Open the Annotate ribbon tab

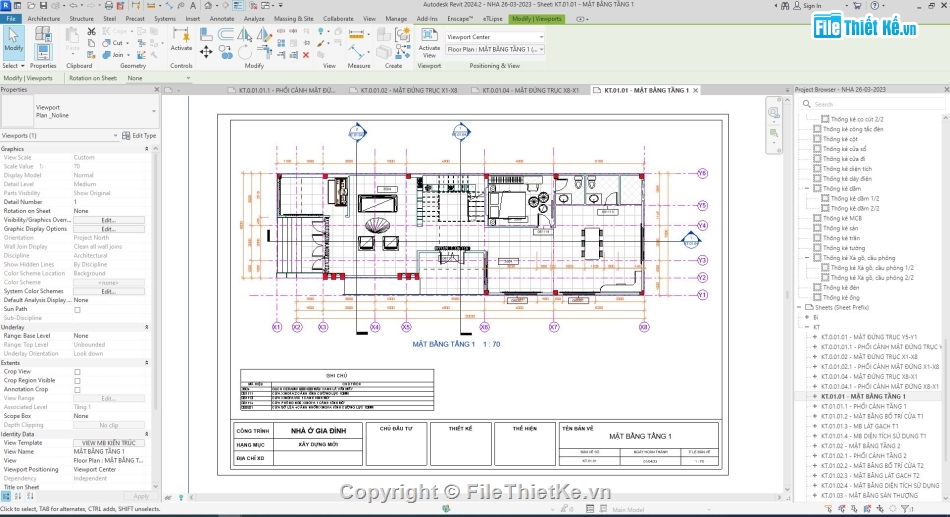[x=222, y=19]
